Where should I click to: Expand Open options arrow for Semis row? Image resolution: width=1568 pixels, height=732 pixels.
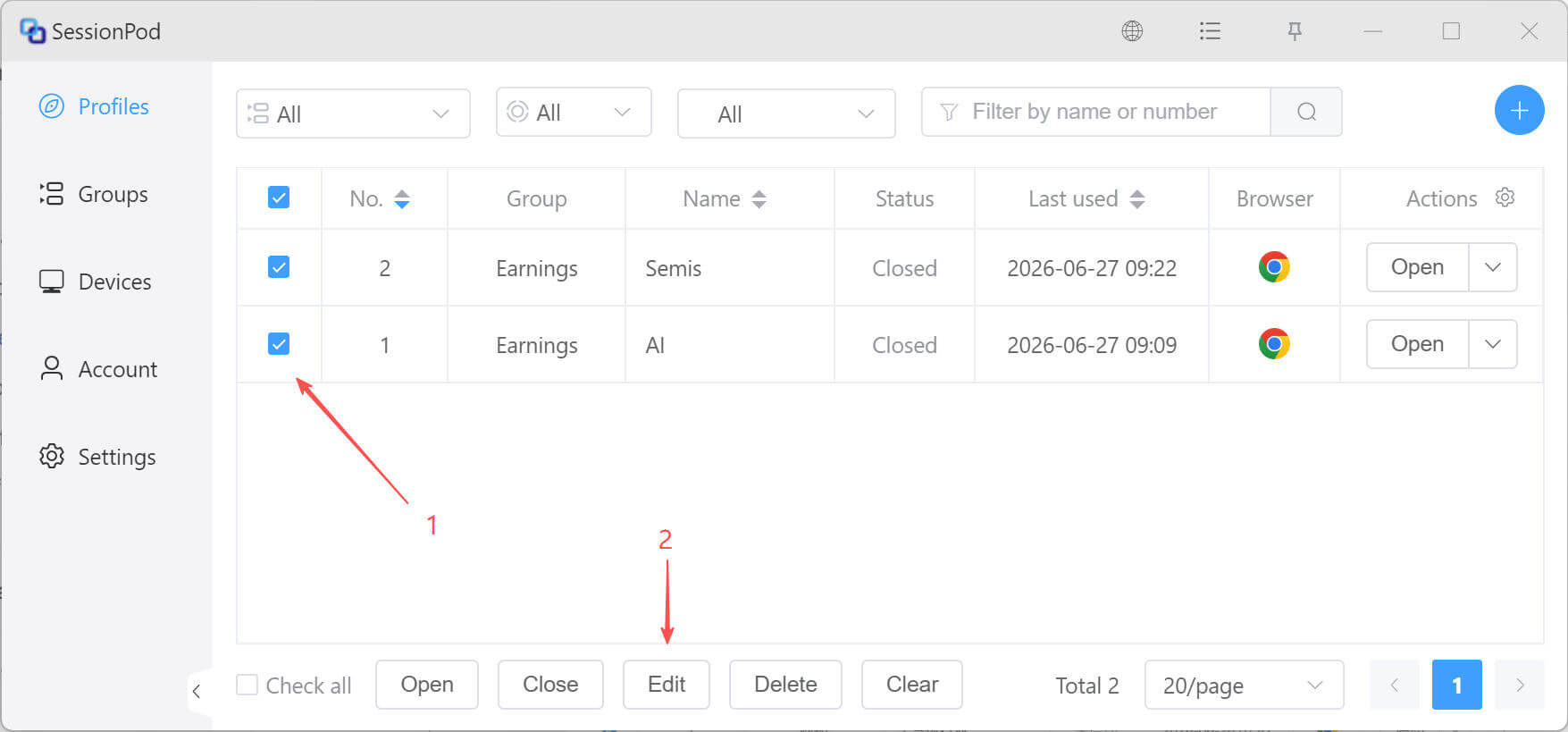1493,267
